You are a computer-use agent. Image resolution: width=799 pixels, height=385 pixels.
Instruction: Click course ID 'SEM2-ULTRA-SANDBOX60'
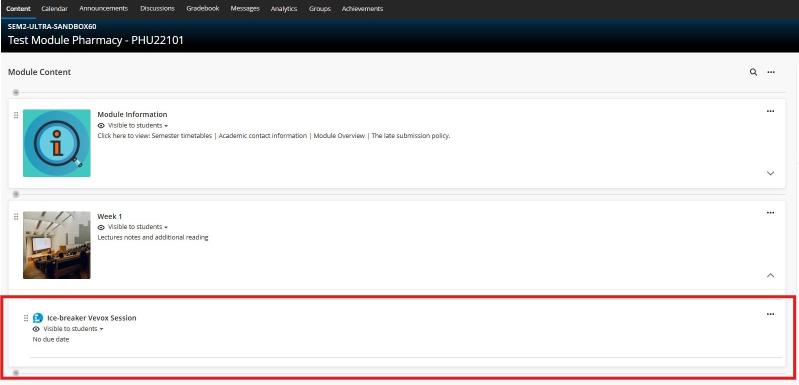pos(52,26)
